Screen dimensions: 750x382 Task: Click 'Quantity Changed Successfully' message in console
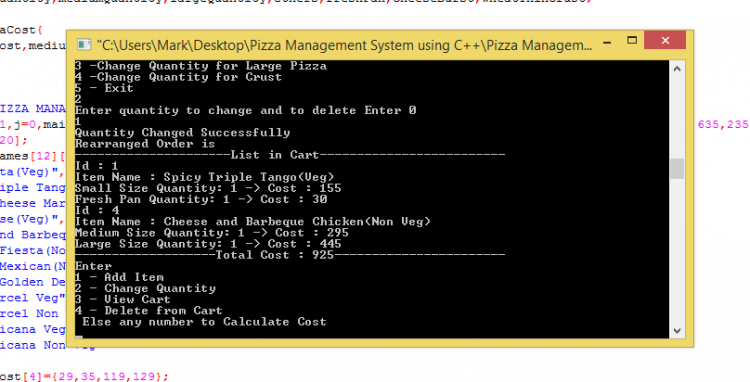point(183,132)
